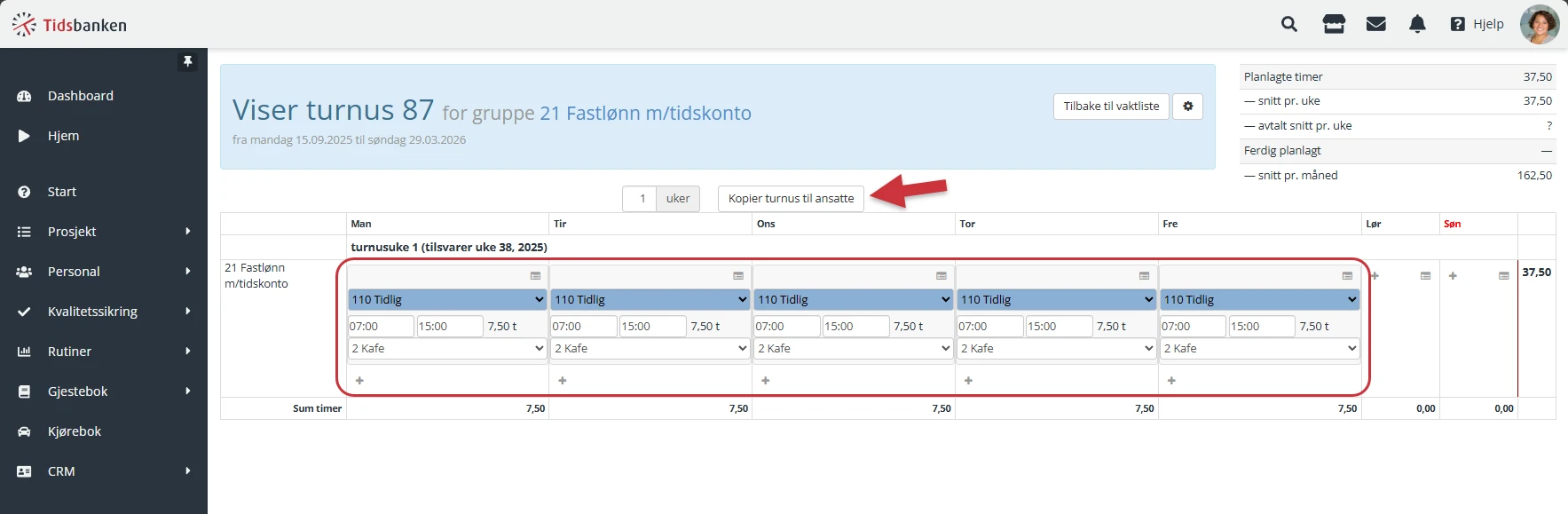Click the Start question-mark icon

point(24,192)
